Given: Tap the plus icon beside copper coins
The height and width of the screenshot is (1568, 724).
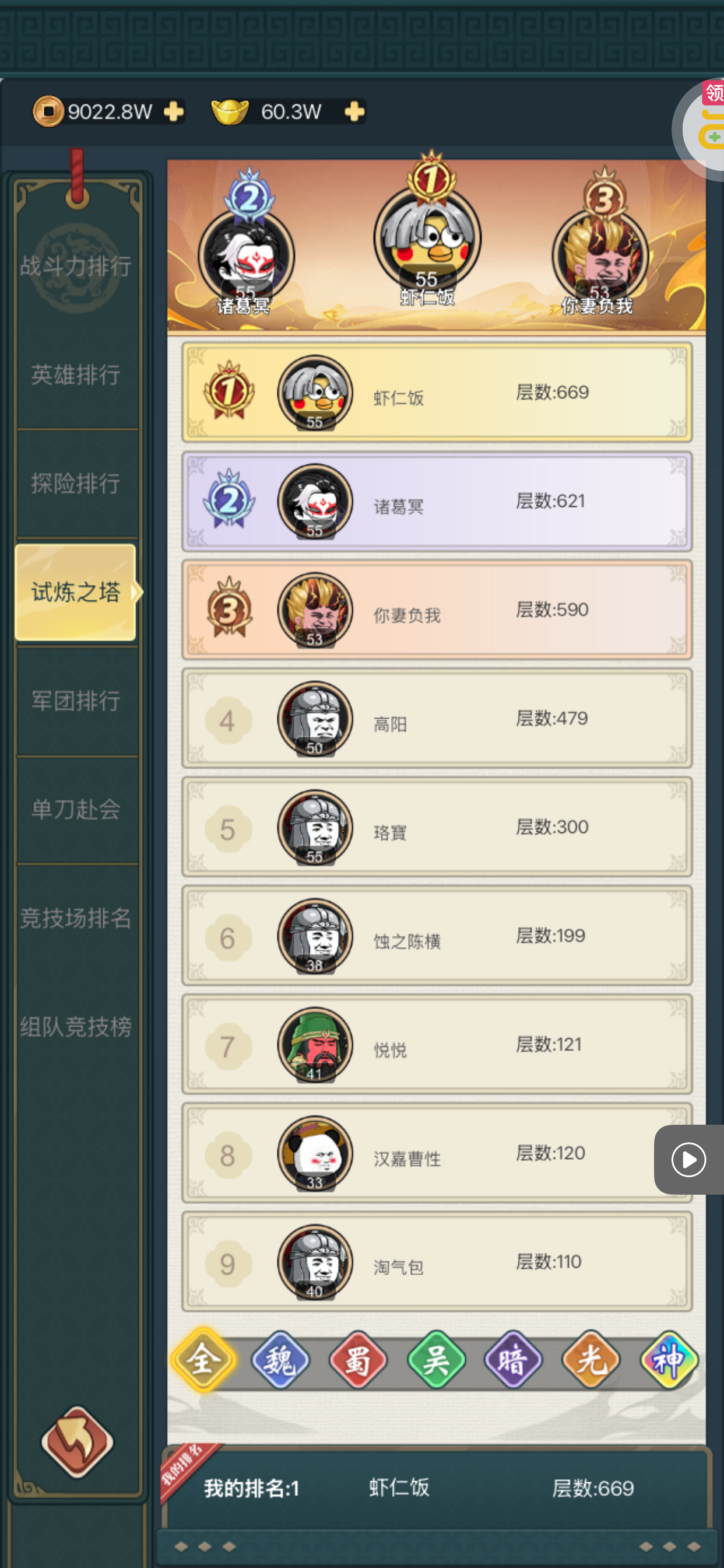Looking at the screenshot, I should [173, 112].
